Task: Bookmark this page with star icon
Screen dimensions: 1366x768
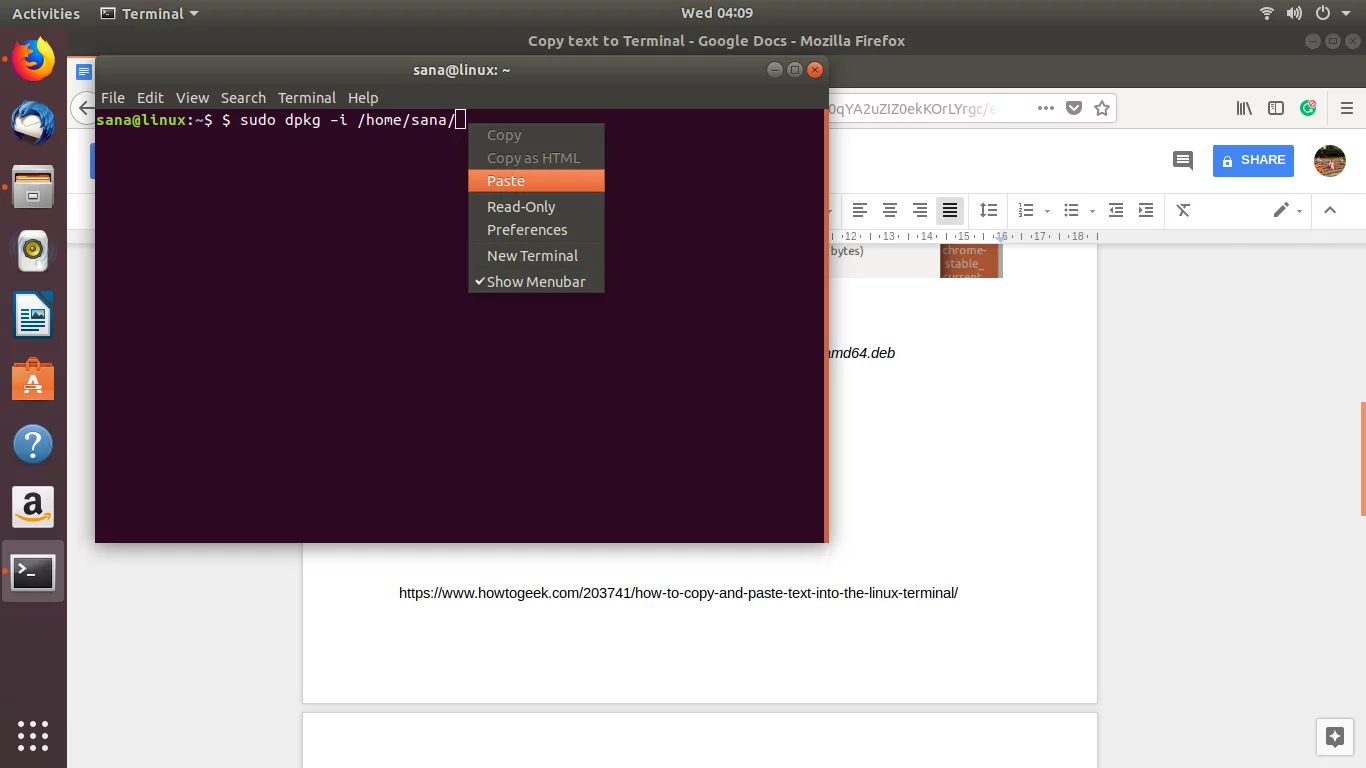Action: coord(1102,108)
